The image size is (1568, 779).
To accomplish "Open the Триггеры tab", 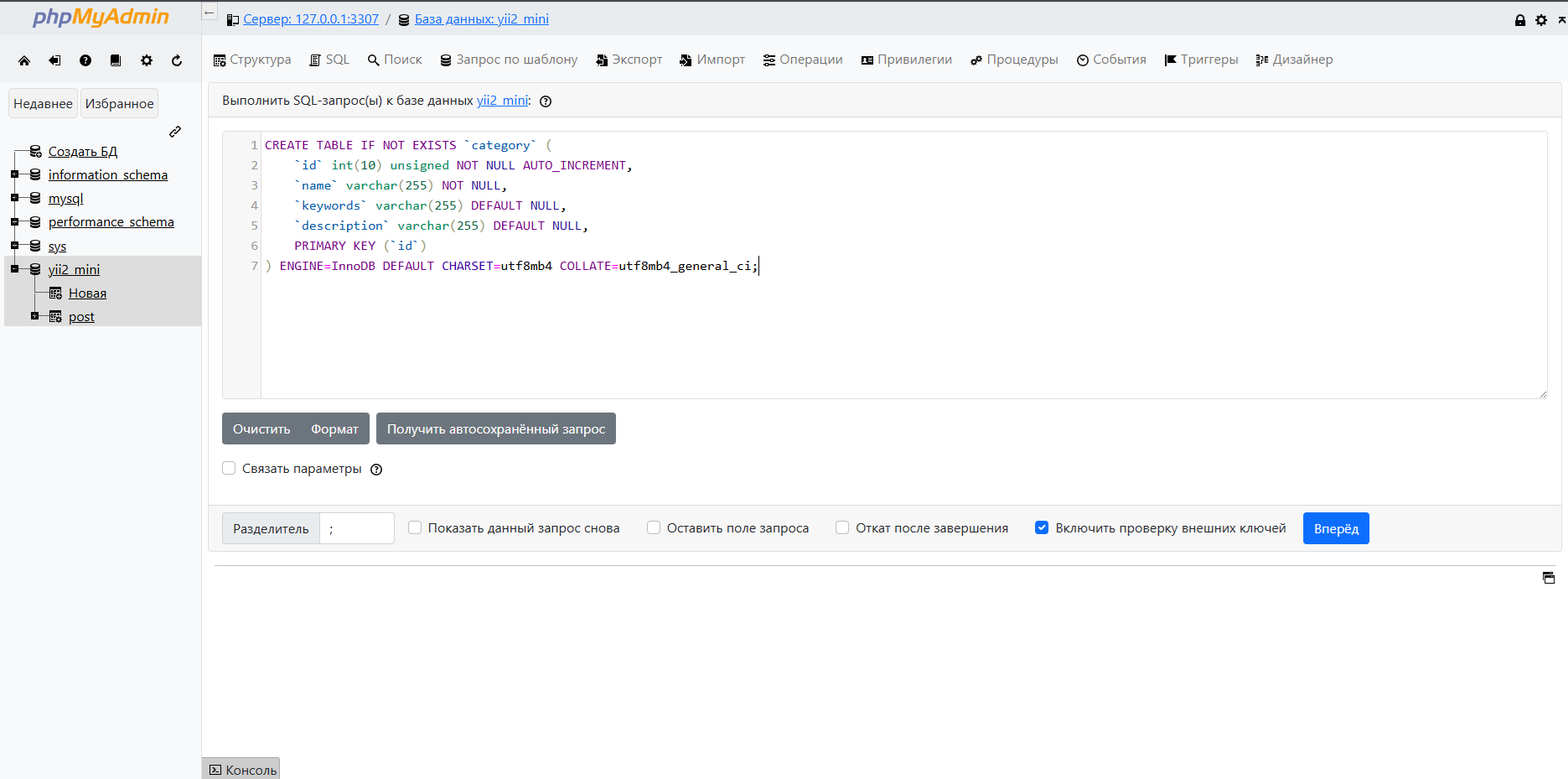I will [x=1201, y=60].
